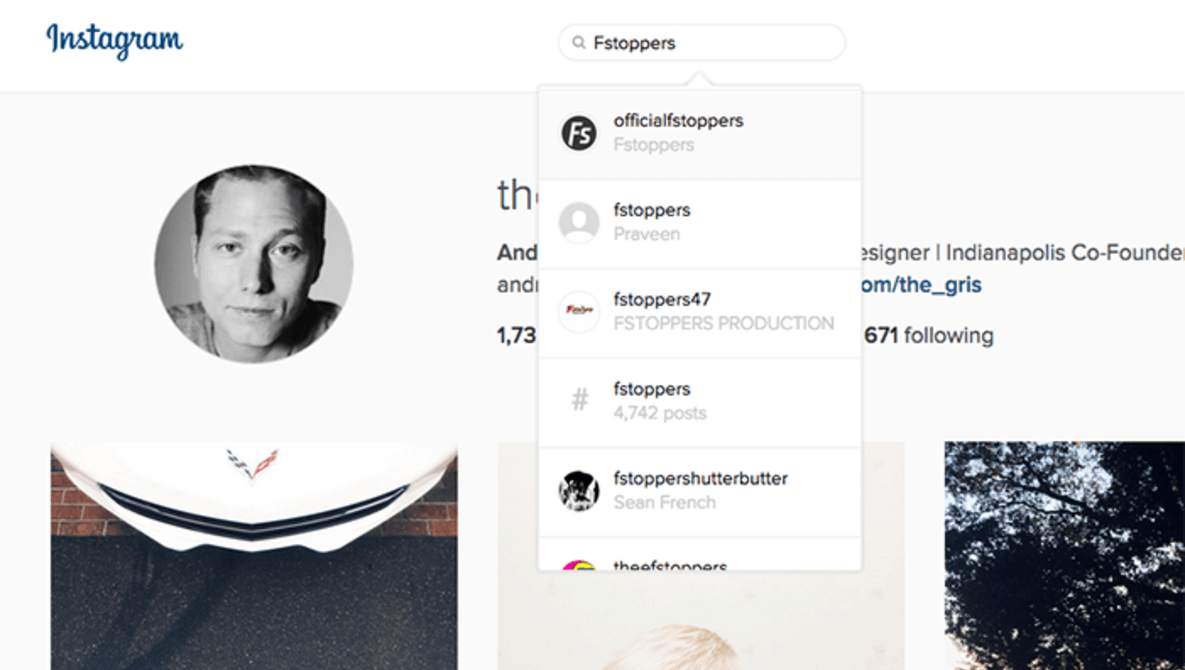1185x670 pixels.
Task: Click the fstoppershutterbutter avatar
Action: [579, 490]
